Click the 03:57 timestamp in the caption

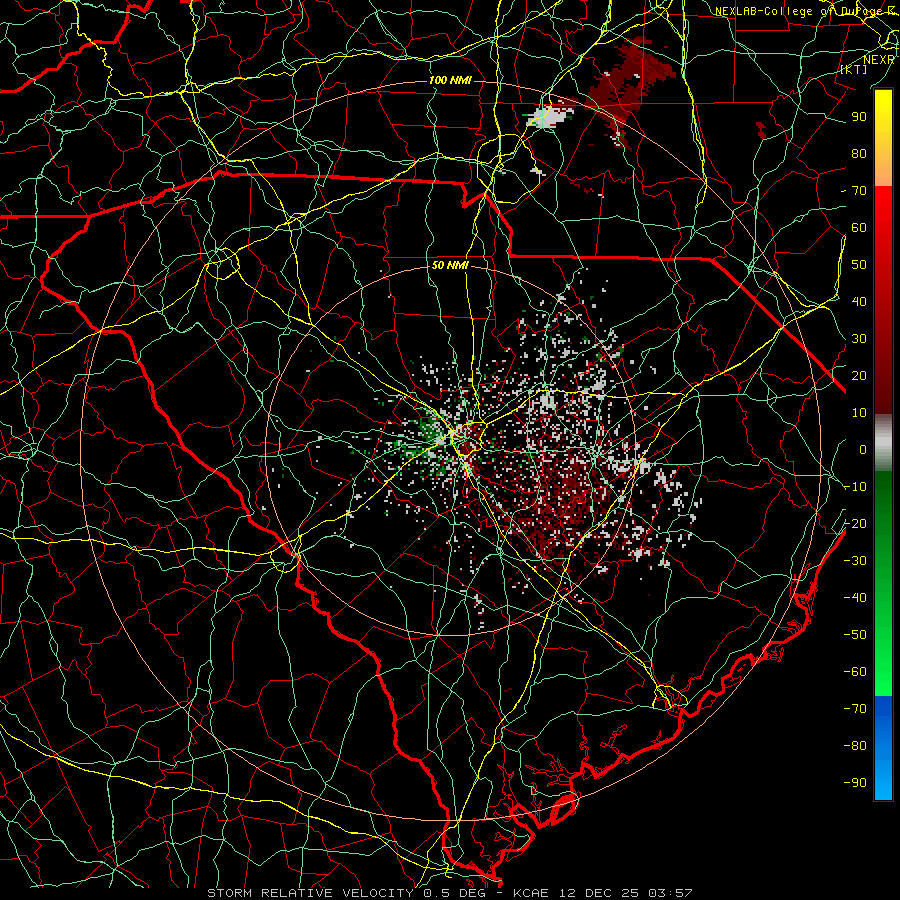[670, 893]
